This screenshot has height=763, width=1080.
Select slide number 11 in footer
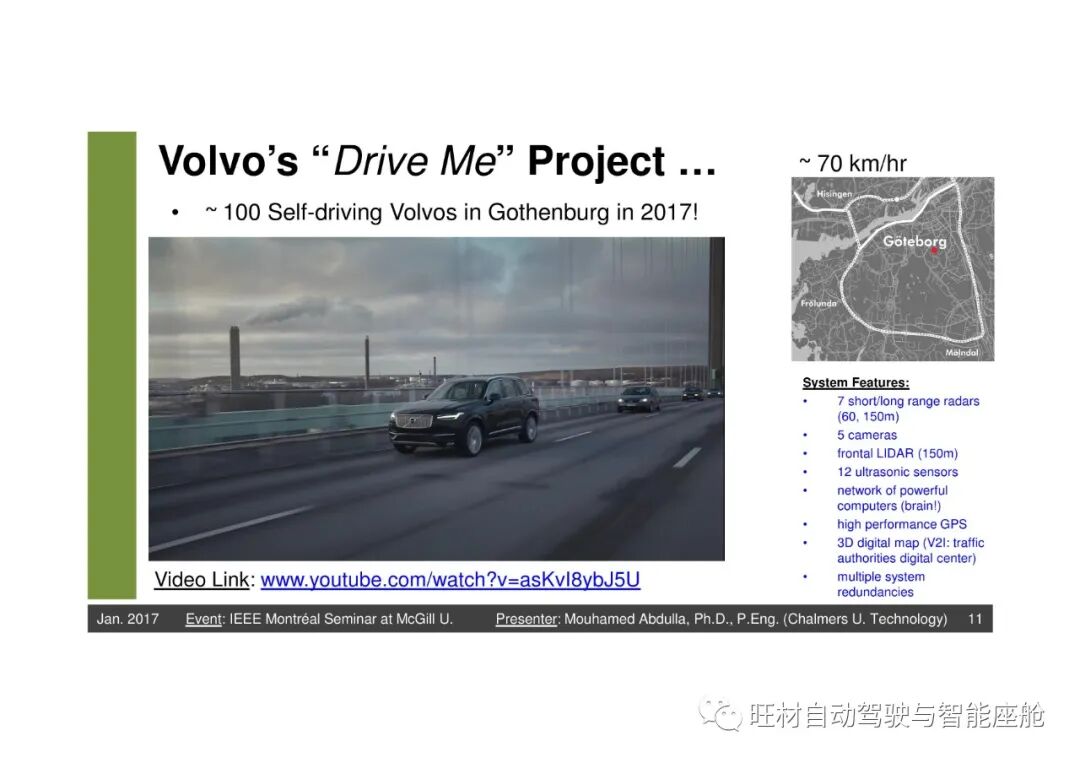pos(975,619)
